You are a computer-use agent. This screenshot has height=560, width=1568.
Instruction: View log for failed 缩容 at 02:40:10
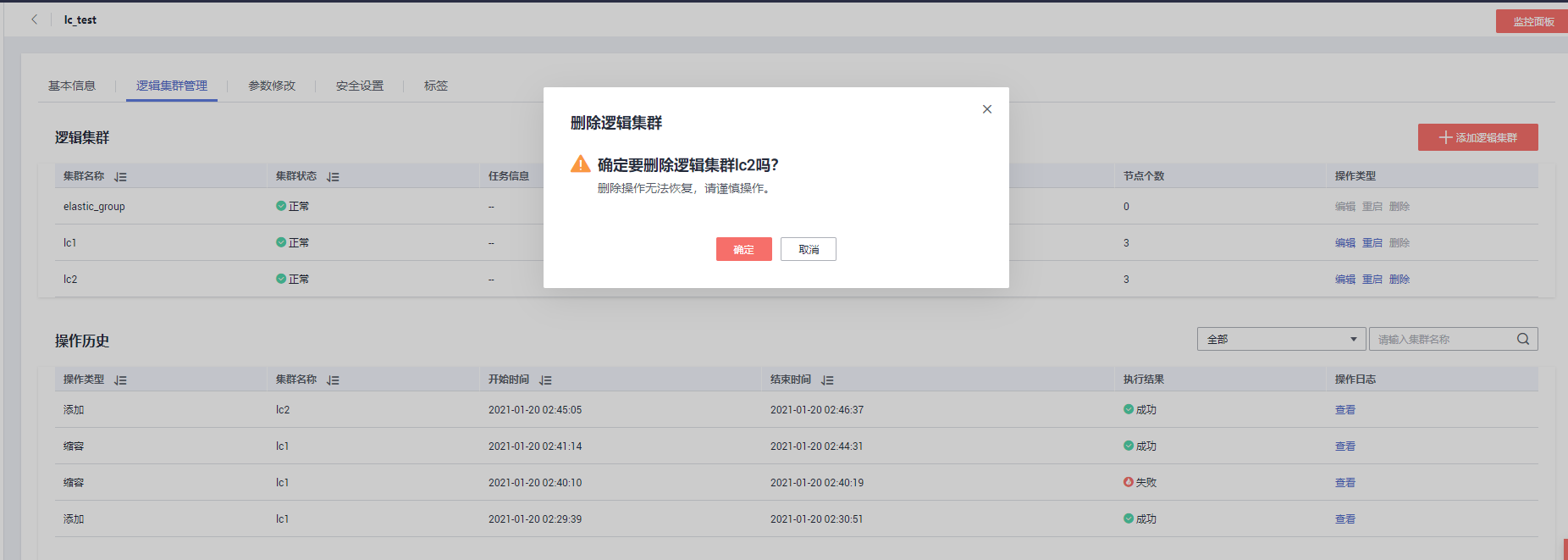(x=1345, y=483)
